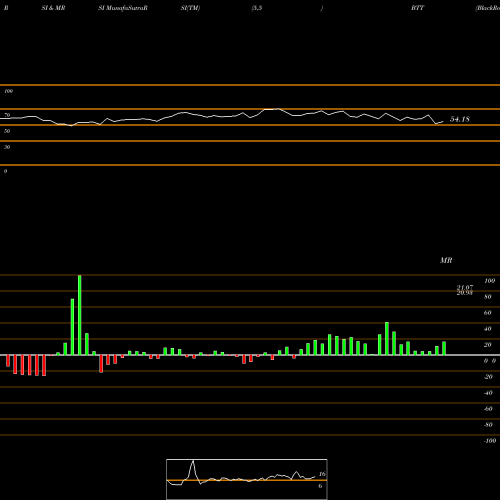Click the '(5,5' parameter text in the header

point(257,8)
